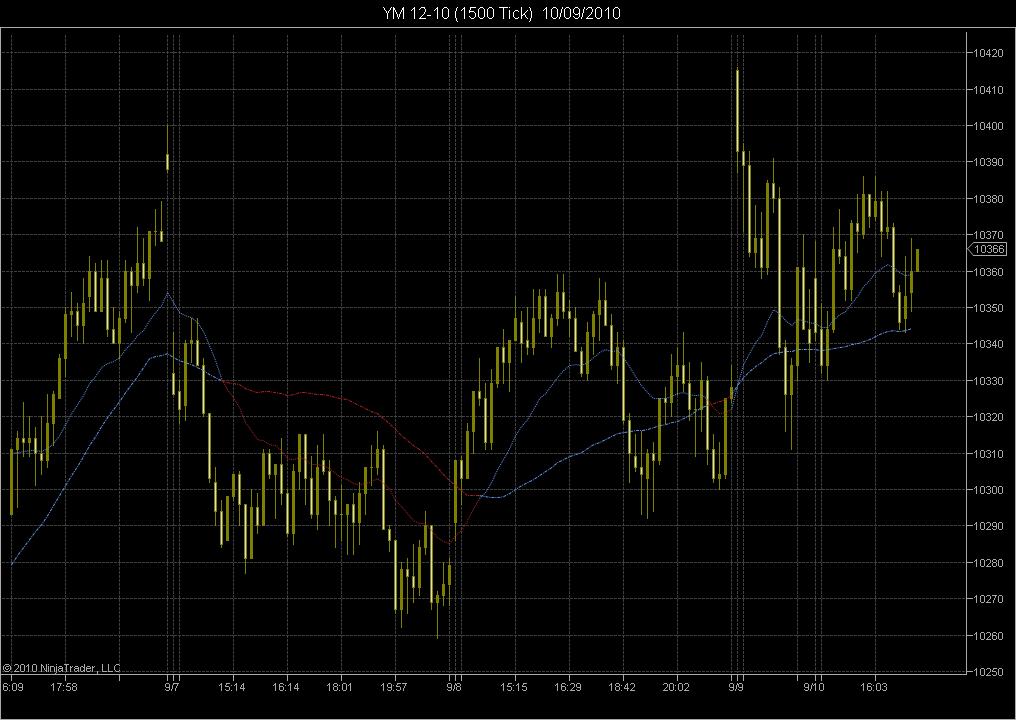Click the 10250 price axis label

pyautogui.click(x=989, y=672)
